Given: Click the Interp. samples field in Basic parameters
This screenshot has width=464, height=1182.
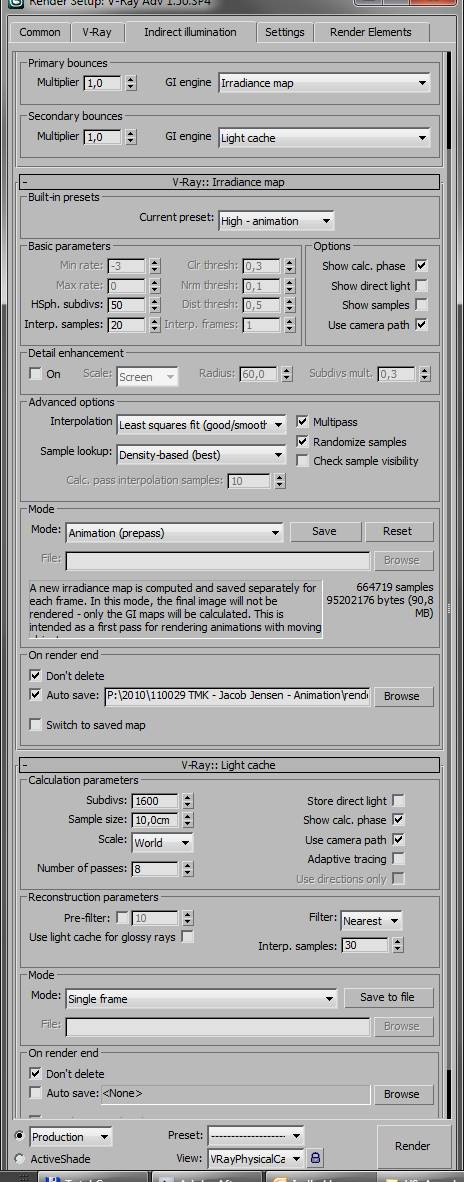Looking at the screenshot, I should click(127, 325).
